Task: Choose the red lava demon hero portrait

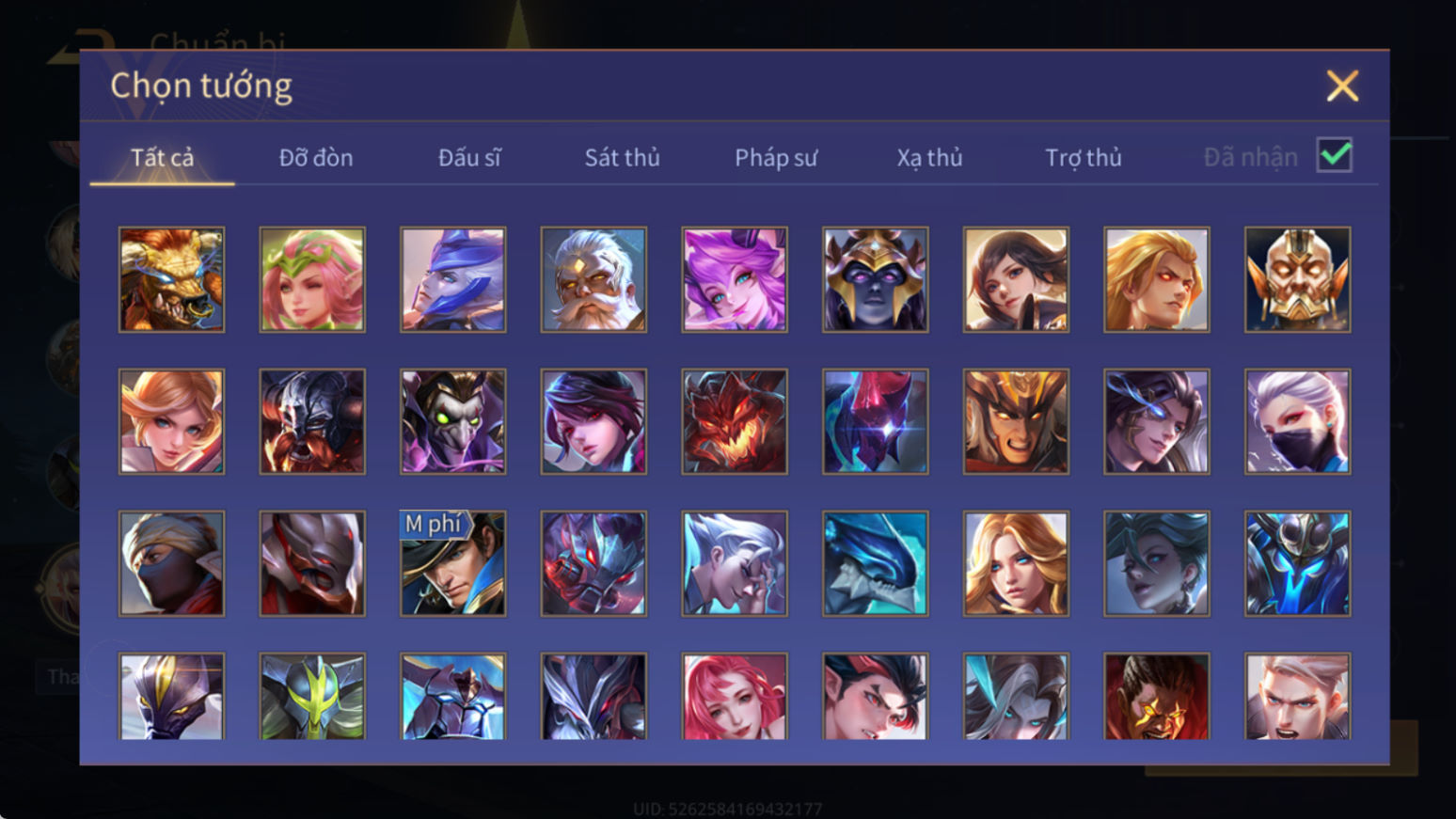Action: pos(735,421)
